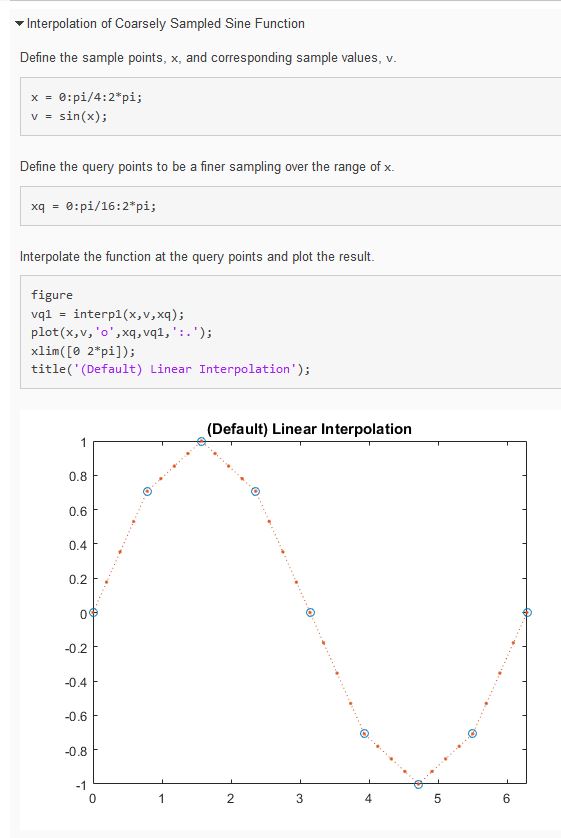Image resolution: width=561 pixels, height=838 pixels.
Task: Click the code line 'v = sin(x);'
Action: click(x=69, y=116)
